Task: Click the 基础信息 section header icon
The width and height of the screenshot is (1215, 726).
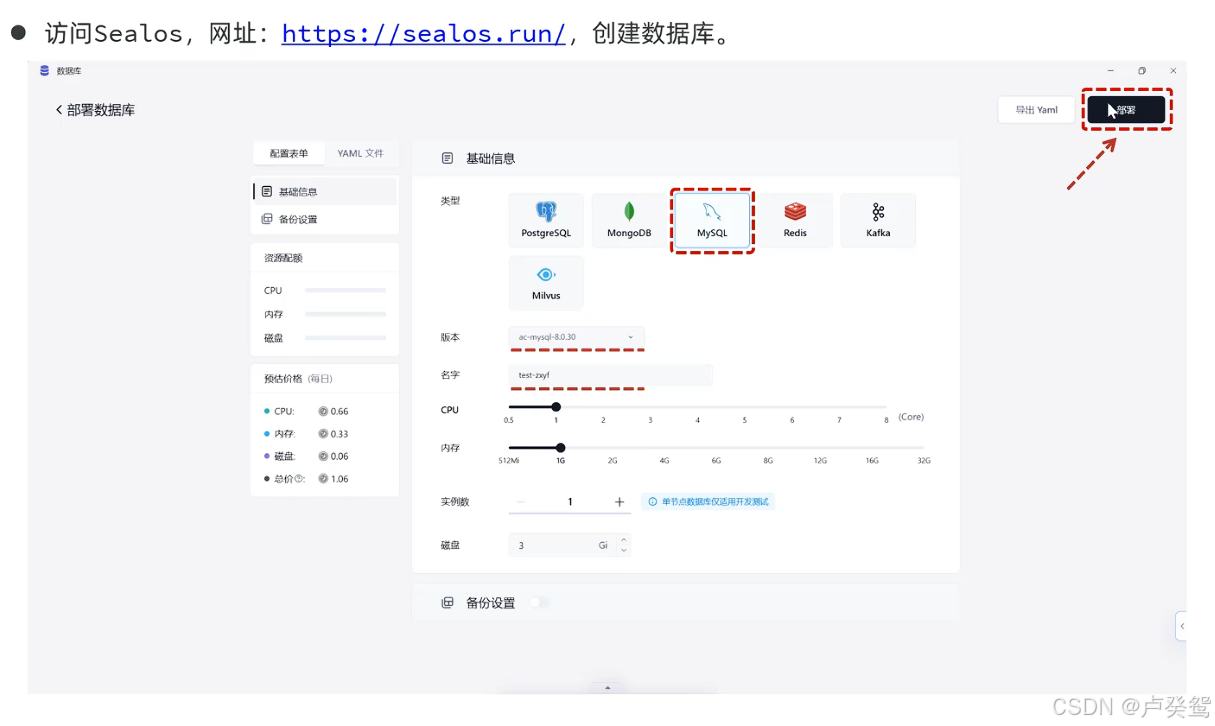Action: coord(448,158)
